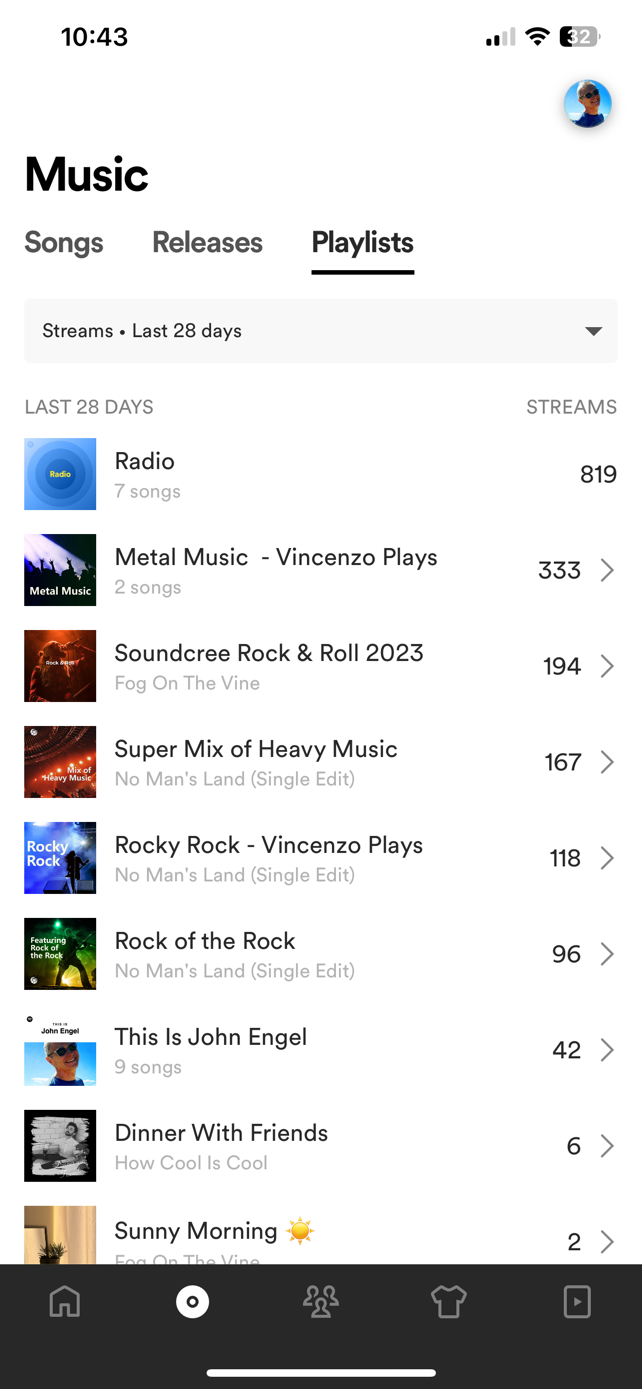Expand Metal Music playlist chevron

pos(607,570)
